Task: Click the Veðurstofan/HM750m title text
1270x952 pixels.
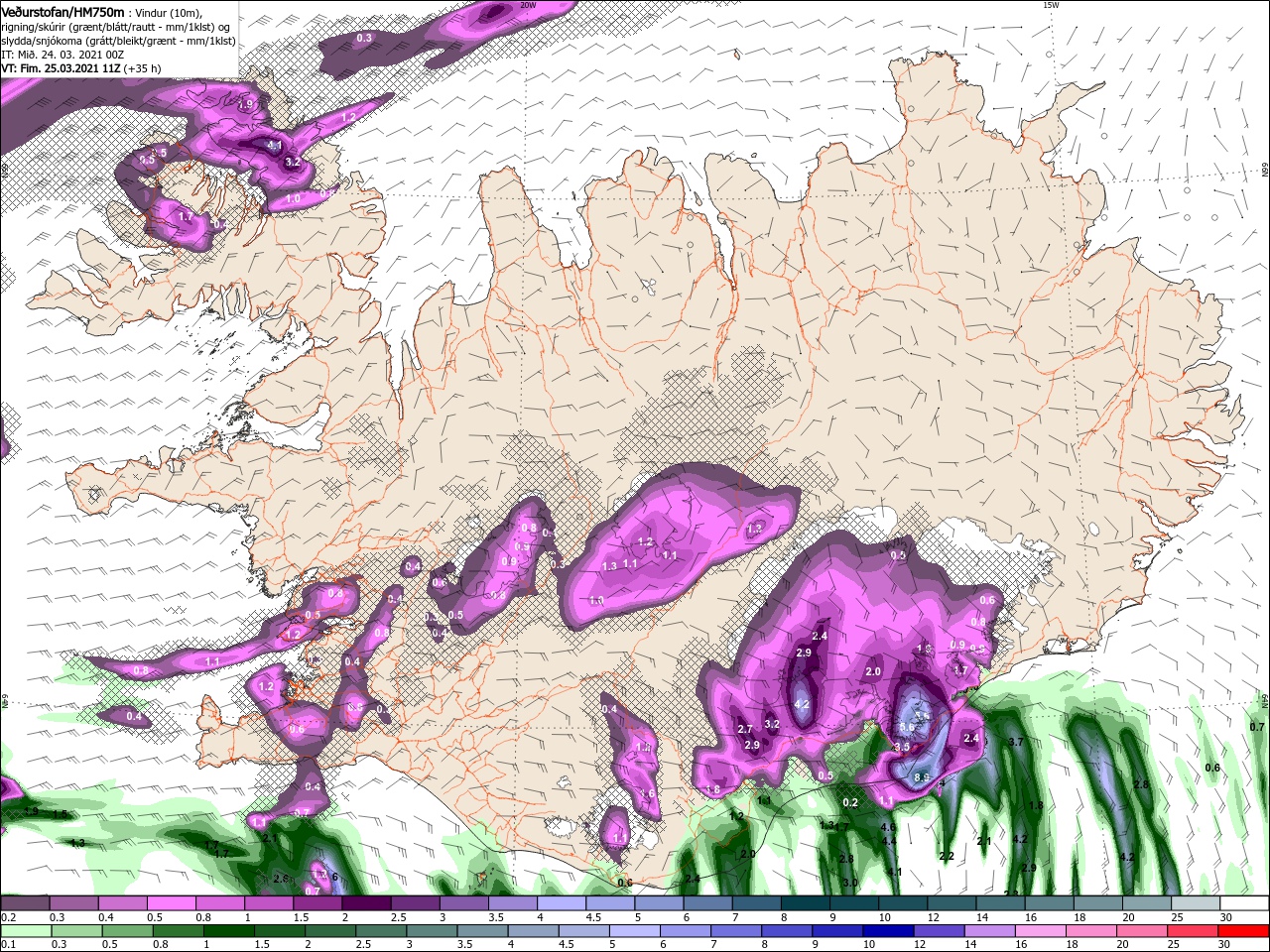Action: (x=62, y=11)
